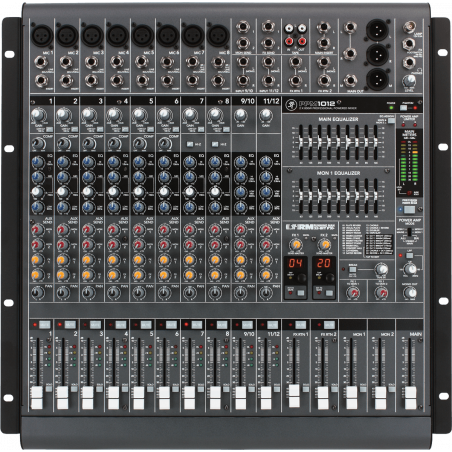452x452 pixels.
Task: Click the channel 3 pan knob
Action: pos(88,293)
